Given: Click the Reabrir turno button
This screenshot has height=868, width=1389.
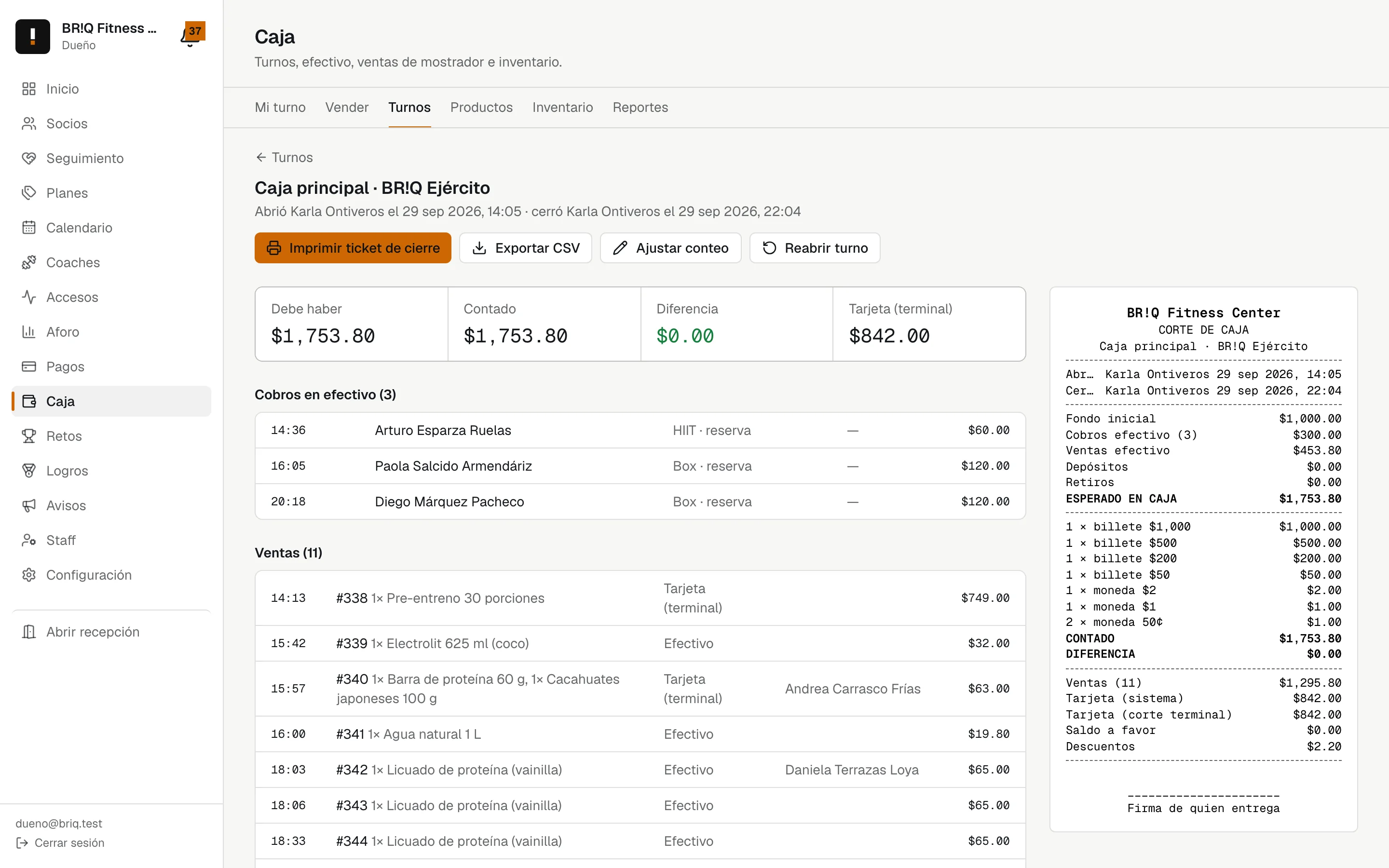Looking at the screenshot, I should click(x=815, y=248).
